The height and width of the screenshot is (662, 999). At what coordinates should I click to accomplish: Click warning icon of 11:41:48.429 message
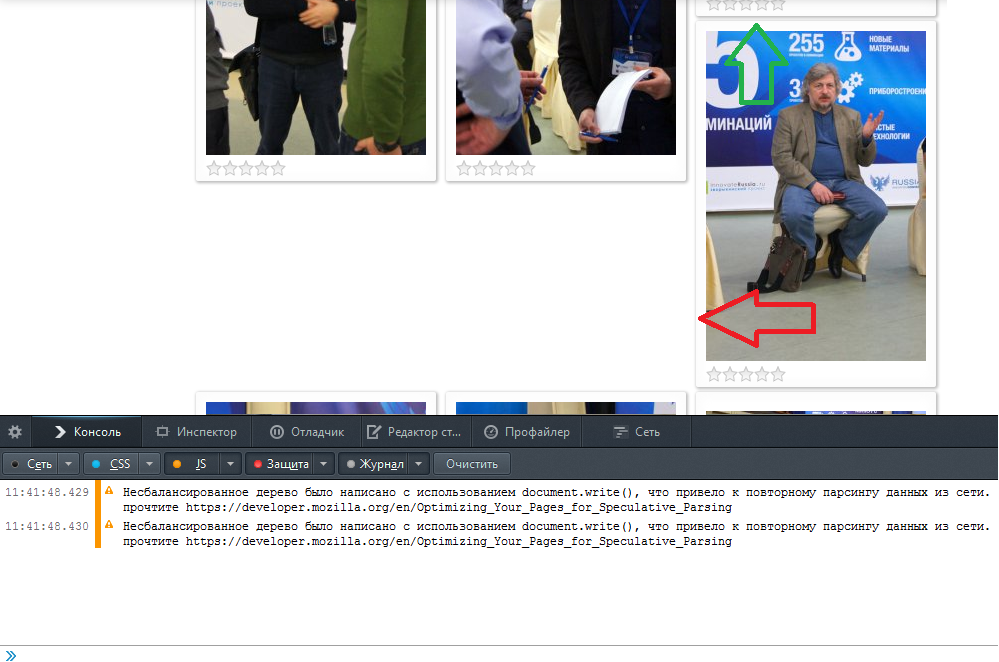[x=109, y=491]
